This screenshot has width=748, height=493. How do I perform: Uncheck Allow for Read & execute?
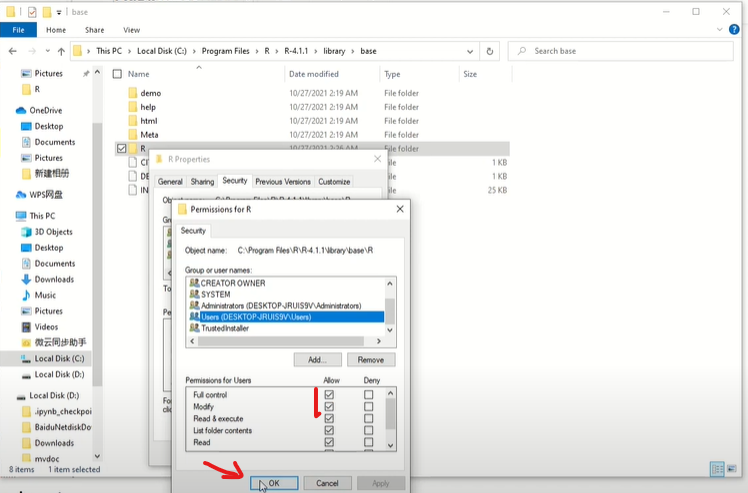click(329, 419)
